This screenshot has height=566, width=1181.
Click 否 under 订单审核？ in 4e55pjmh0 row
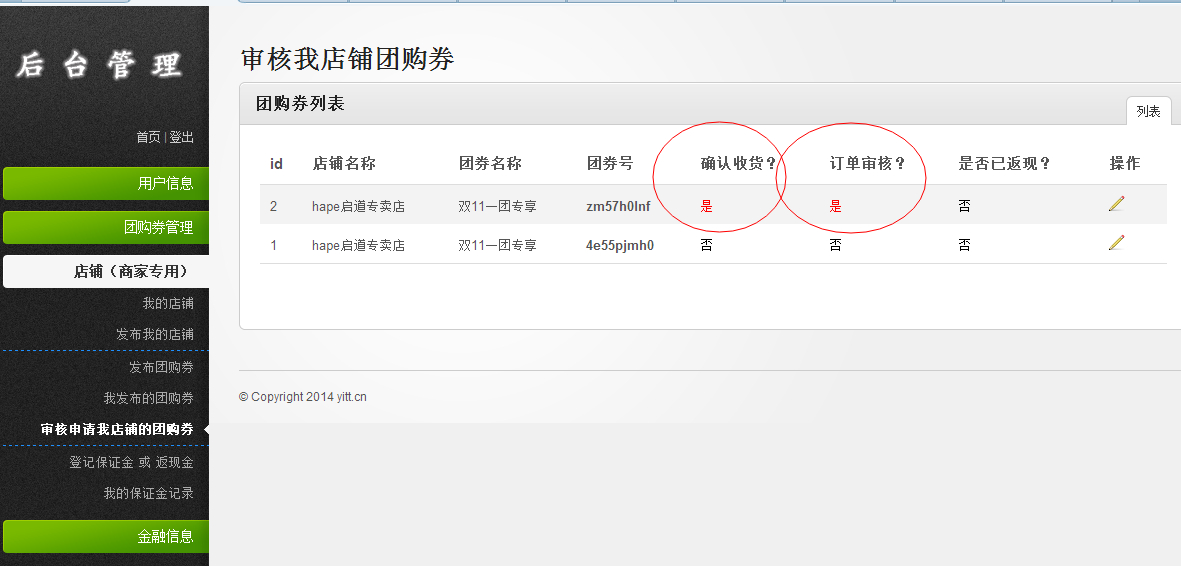[x=835, y=245]
